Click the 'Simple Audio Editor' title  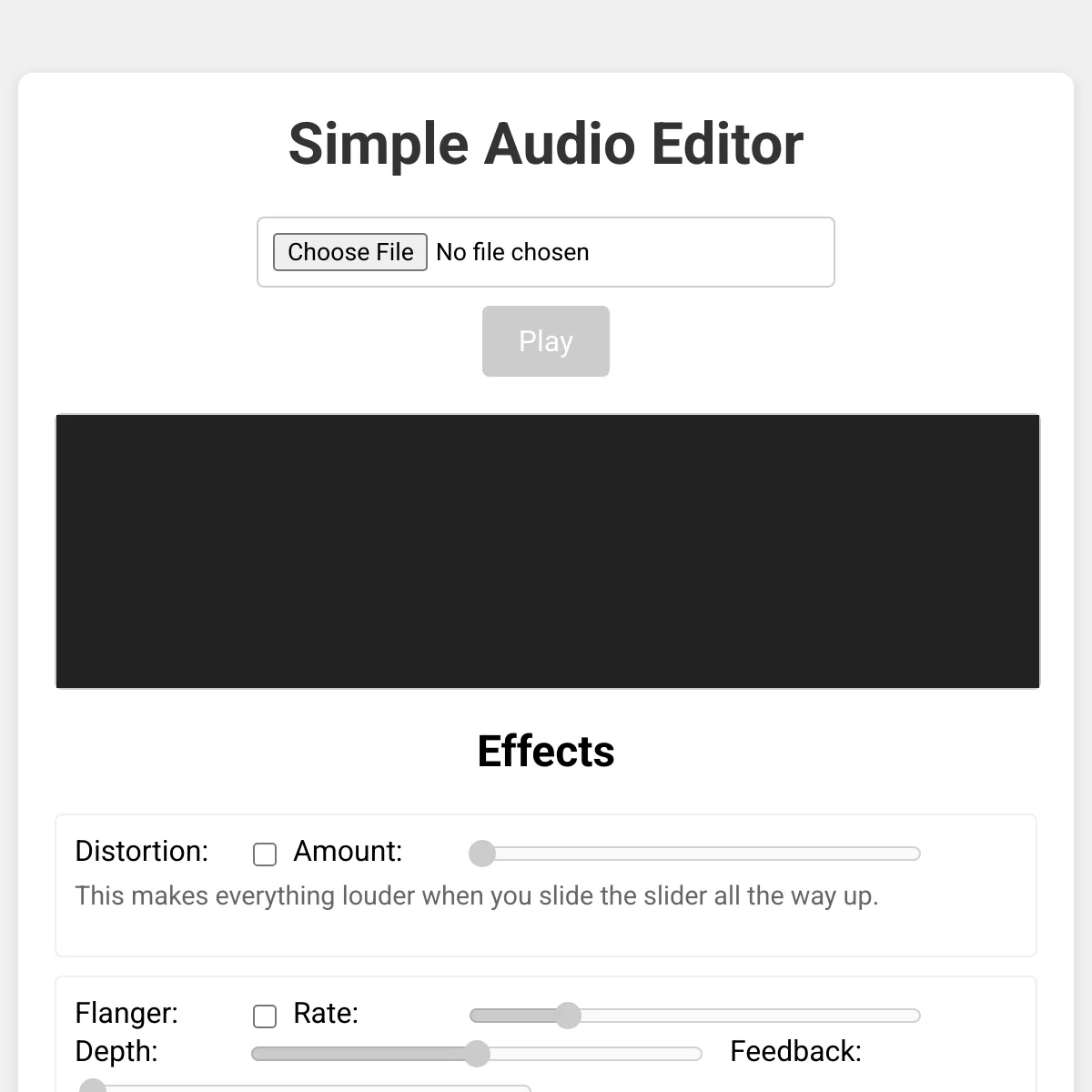pyautogui.click(x=546, y=144)
